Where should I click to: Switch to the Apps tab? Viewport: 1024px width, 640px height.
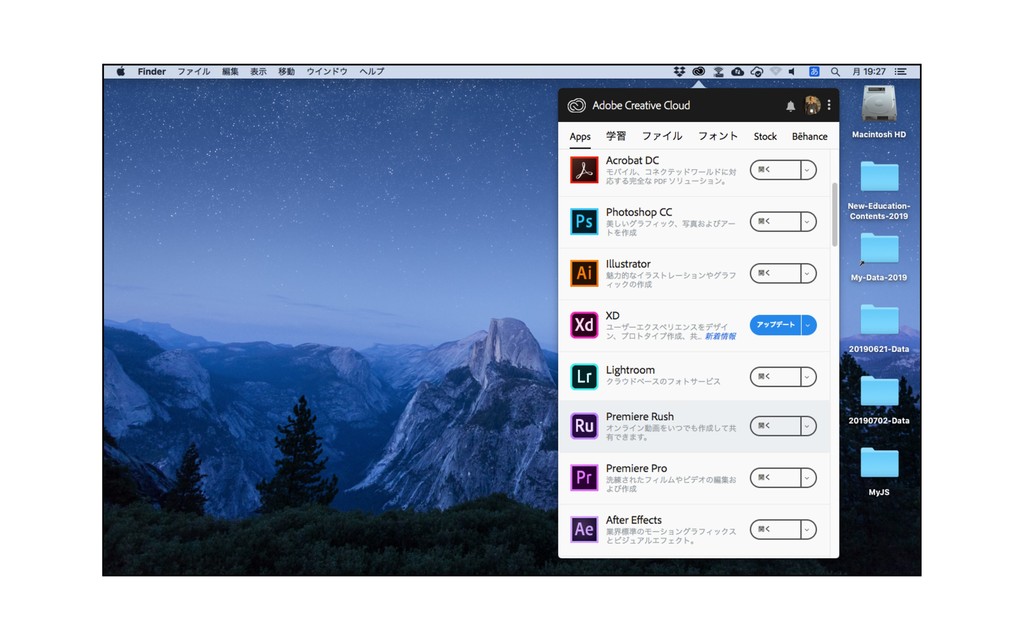[580, 136]
